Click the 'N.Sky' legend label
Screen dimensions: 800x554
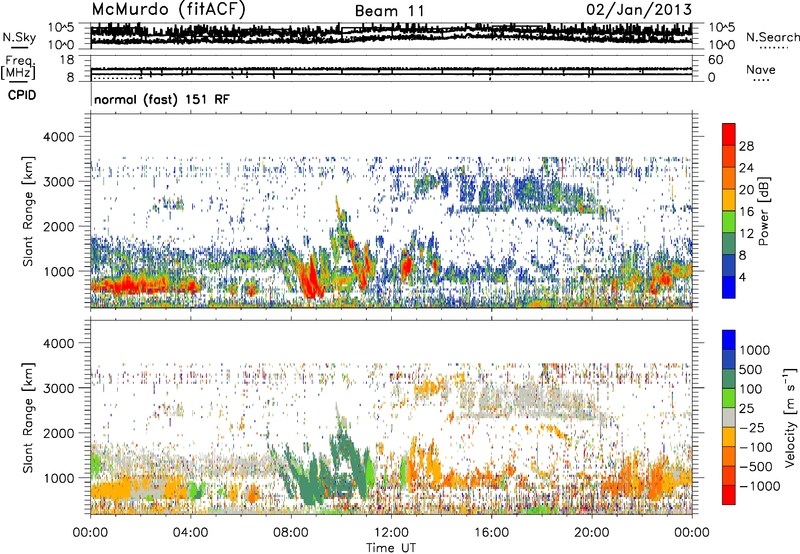(19, 37)
